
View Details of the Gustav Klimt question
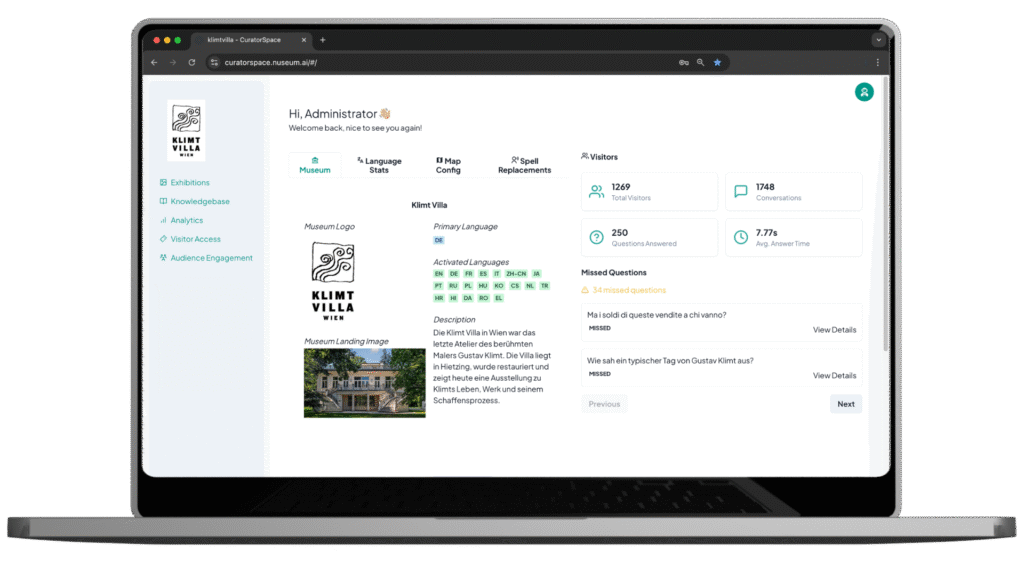pyautogui.click(x=834, y=376)
